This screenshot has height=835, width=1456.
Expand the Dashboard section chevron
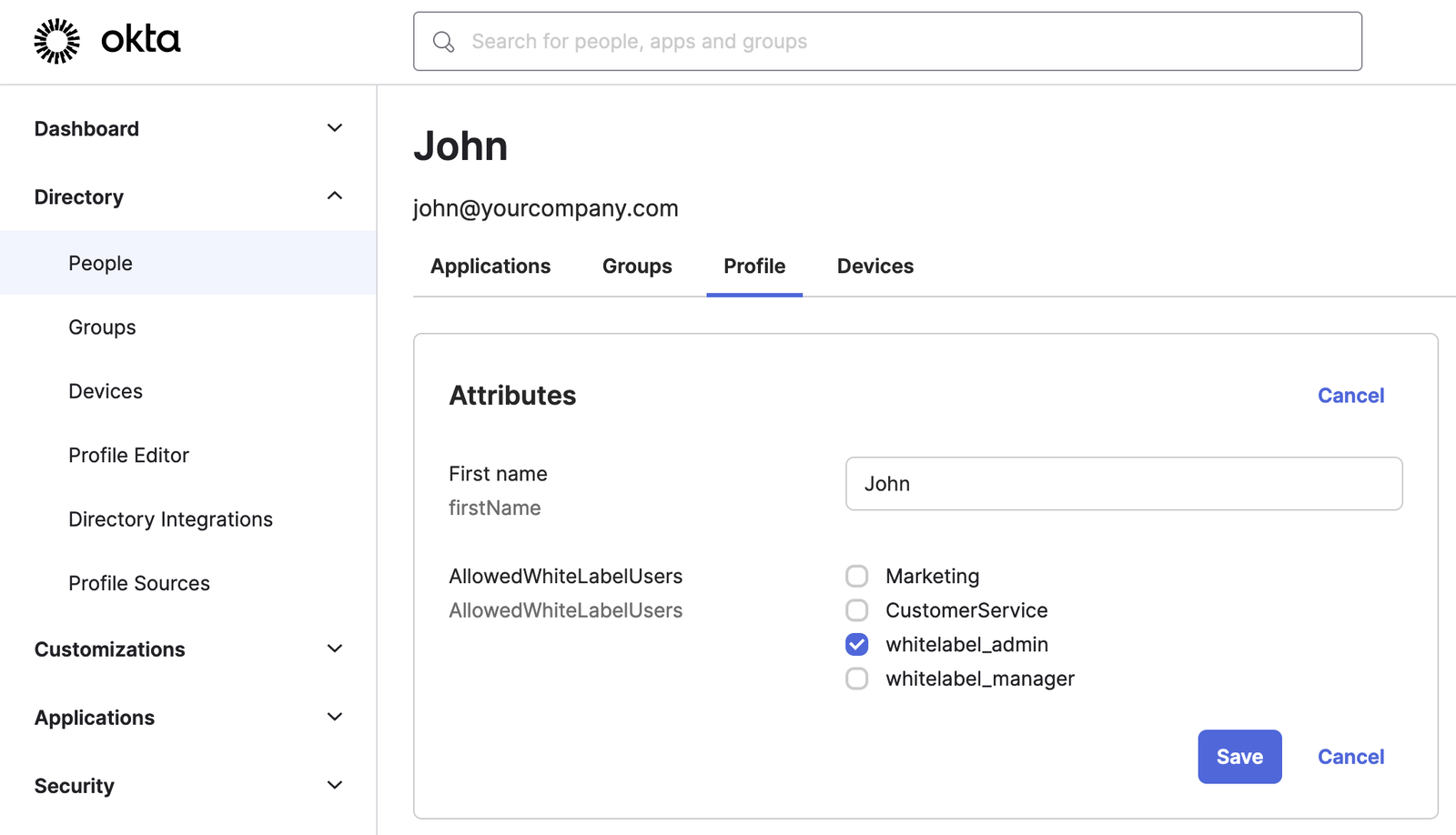click(335, 128)
